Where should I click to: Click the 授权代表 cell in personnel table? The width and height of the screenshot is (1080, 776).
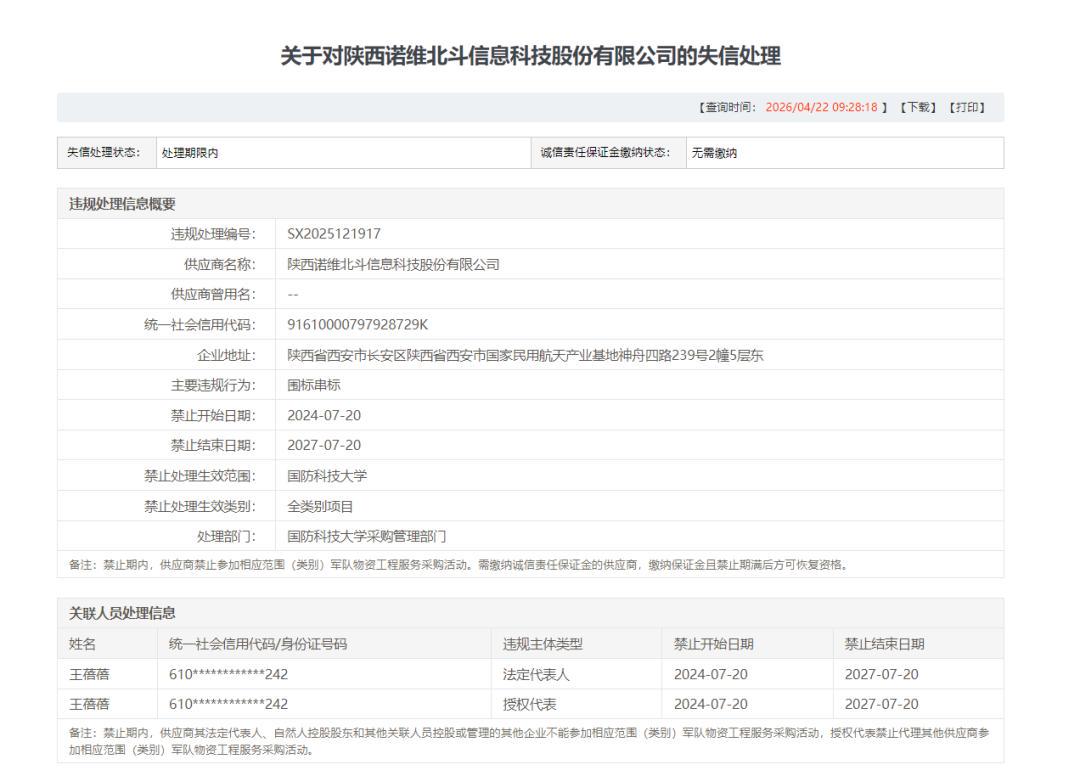click(x=529, y=704)
